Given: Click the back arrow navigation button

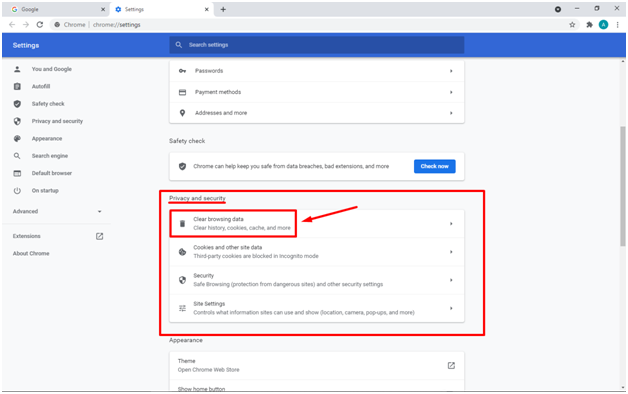Looking at the screenshot, I should (12, 25).
